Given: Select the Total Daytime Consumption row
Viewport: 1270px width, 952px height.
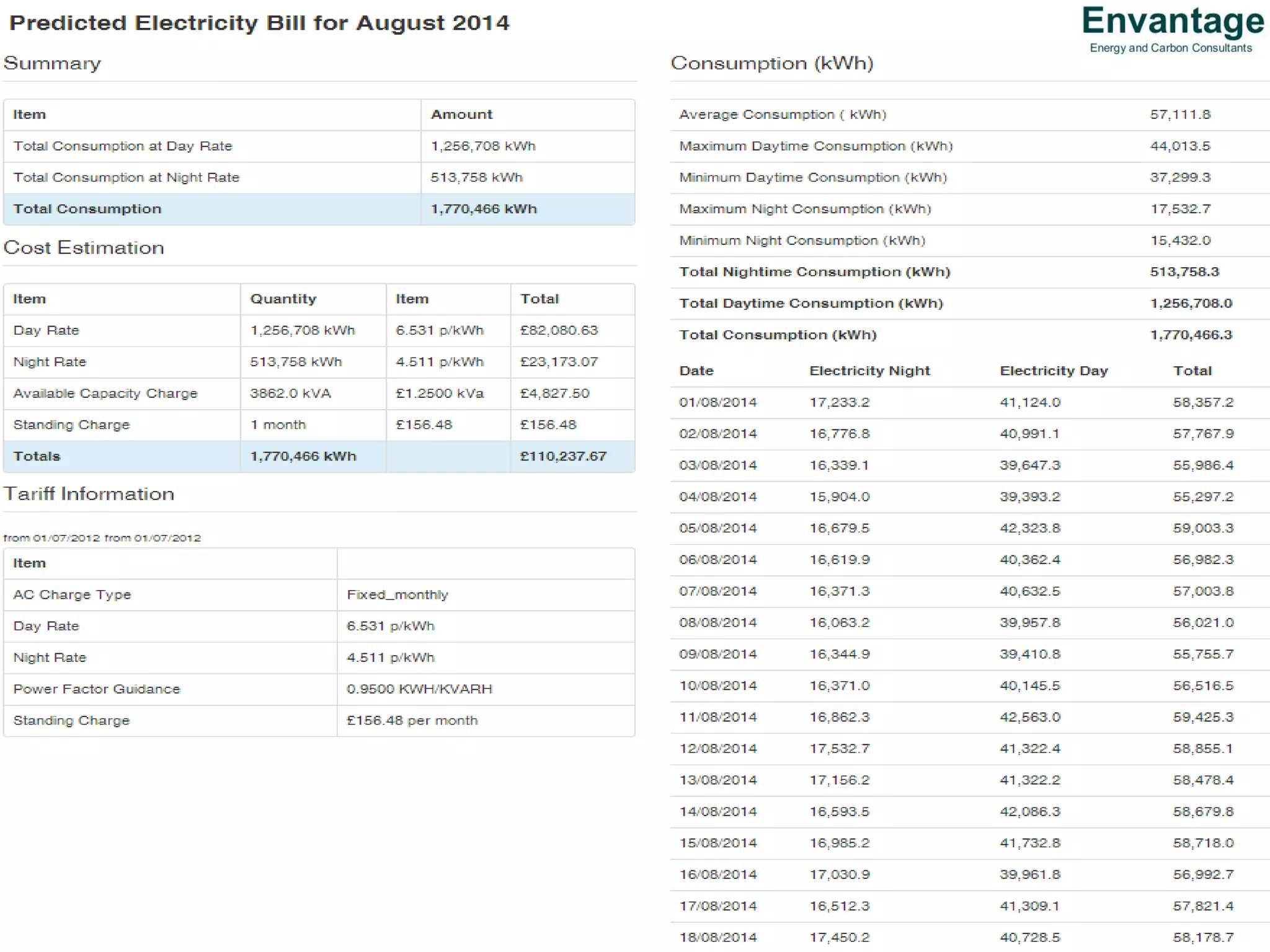Looking at the screenshot, I should pyautogui.click(x=810, y=304).
